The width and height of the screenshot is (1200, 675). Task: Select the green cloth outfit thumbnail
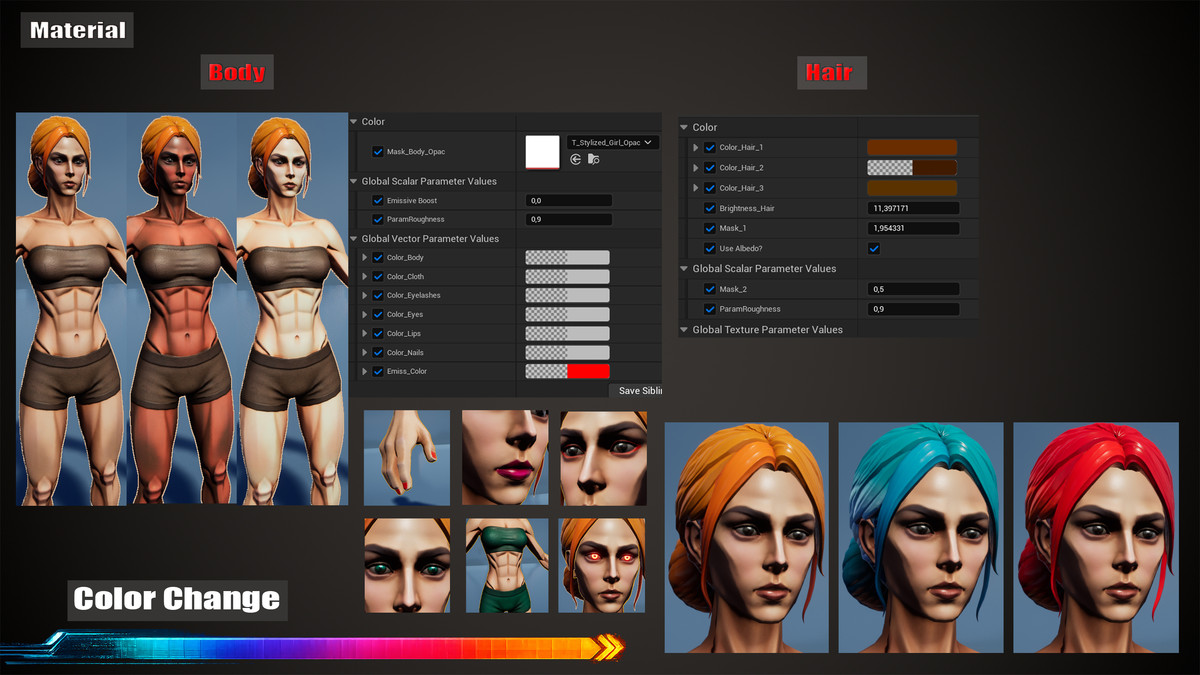tap(507, 565)
